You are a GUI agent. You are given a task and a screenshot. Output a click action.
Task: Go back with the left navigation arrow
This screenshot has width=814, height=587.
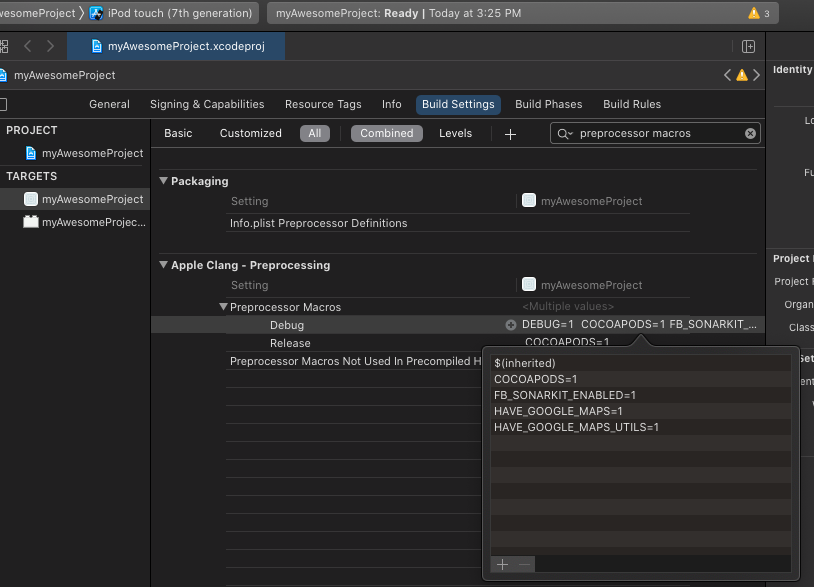coord(28,46)
